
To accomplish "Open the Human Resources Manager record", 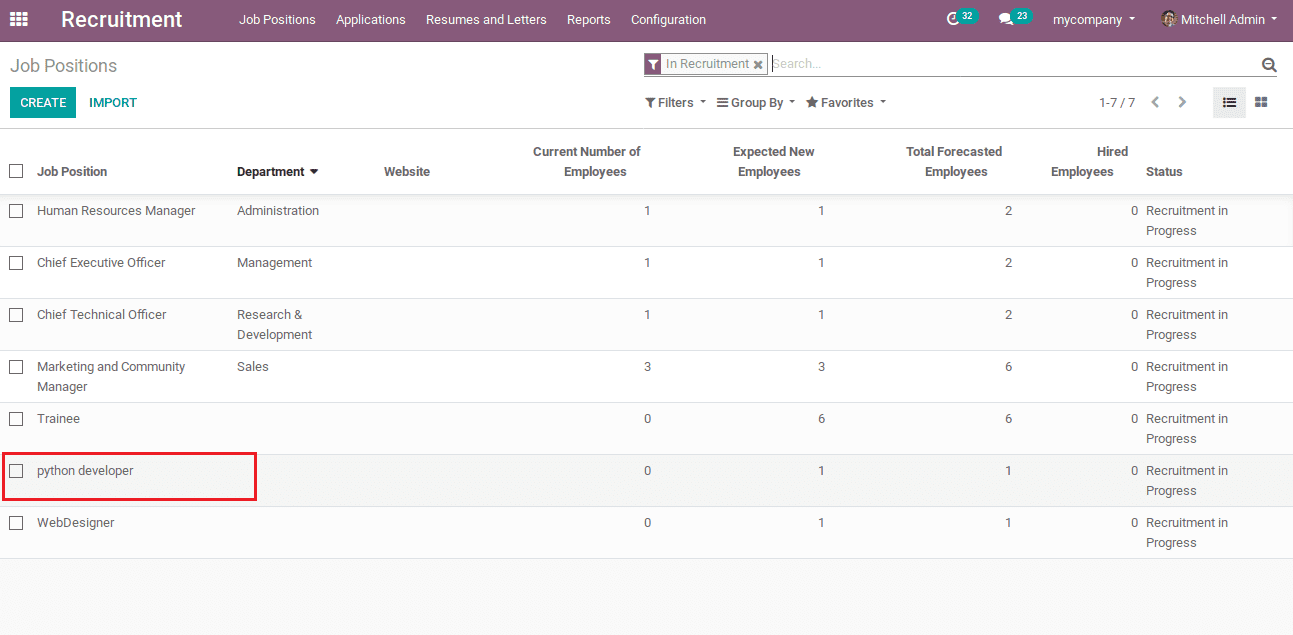I will coord(116,211).
